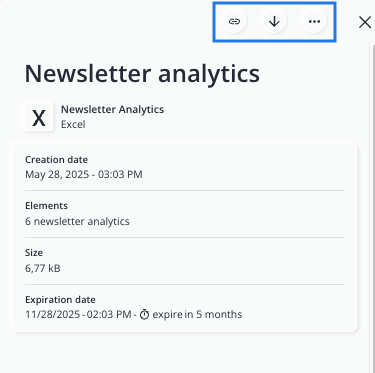Select the Size field label
Viewport: 375px width, 373px height.
(34, 253)
